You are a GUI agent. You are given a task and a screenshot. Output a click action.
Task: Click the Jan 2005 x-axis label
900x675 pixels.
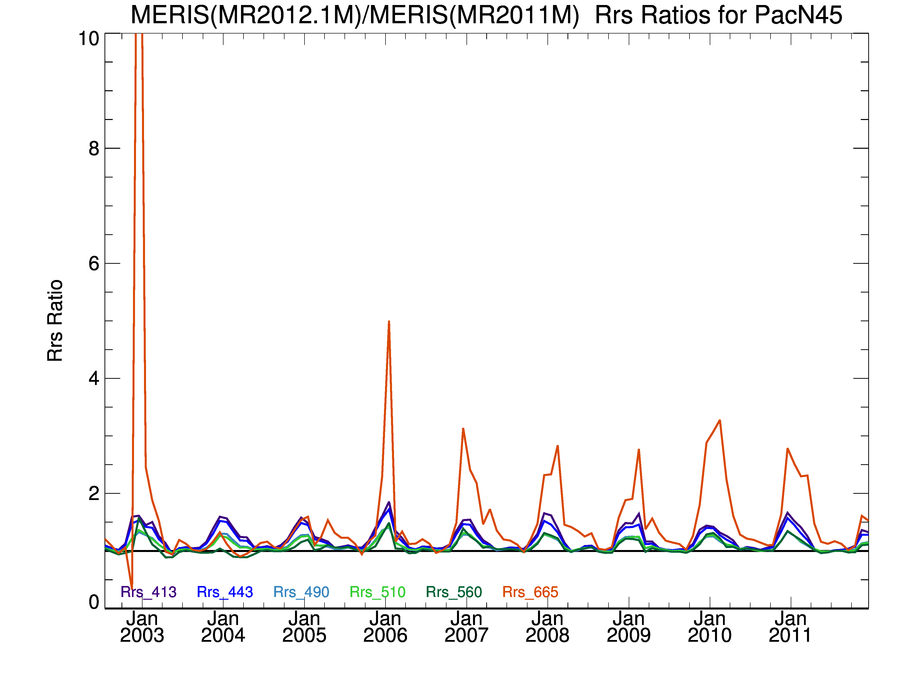point(304,627)
